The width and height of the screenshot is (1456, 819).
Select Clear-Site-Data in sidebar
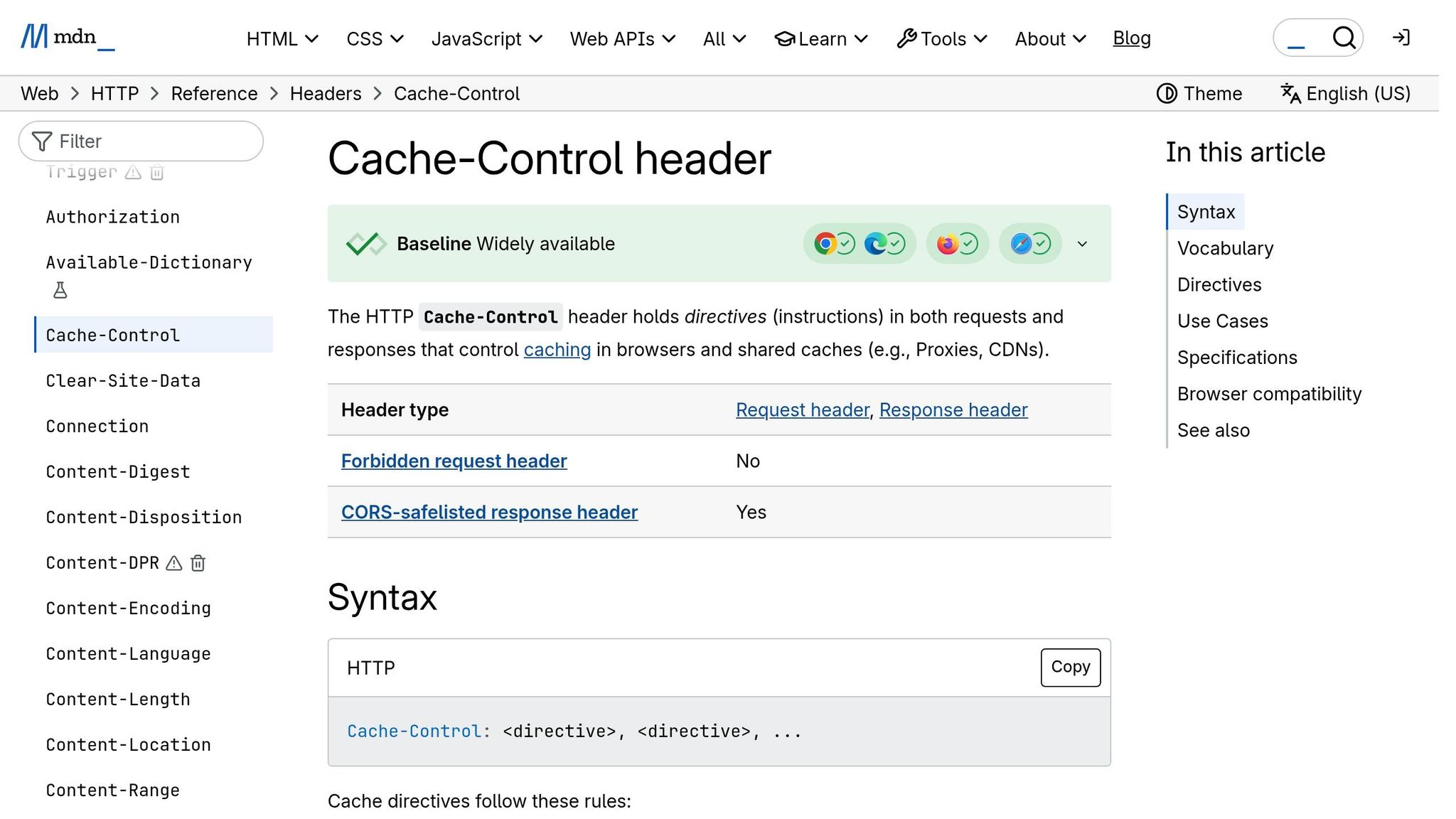click(123, 381)
